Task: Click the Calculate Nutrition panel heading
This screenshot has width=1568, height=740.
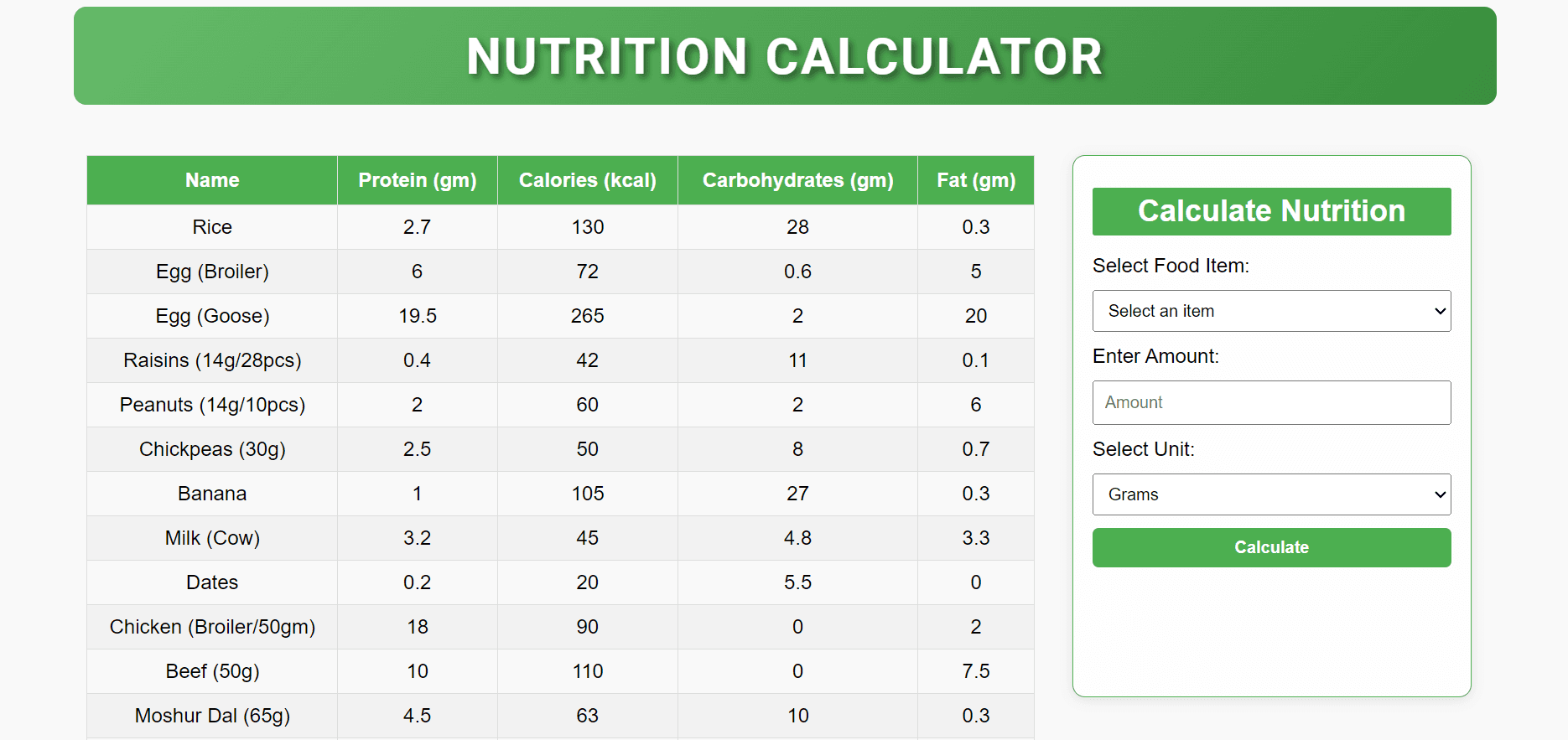Action: point(1271,211)
